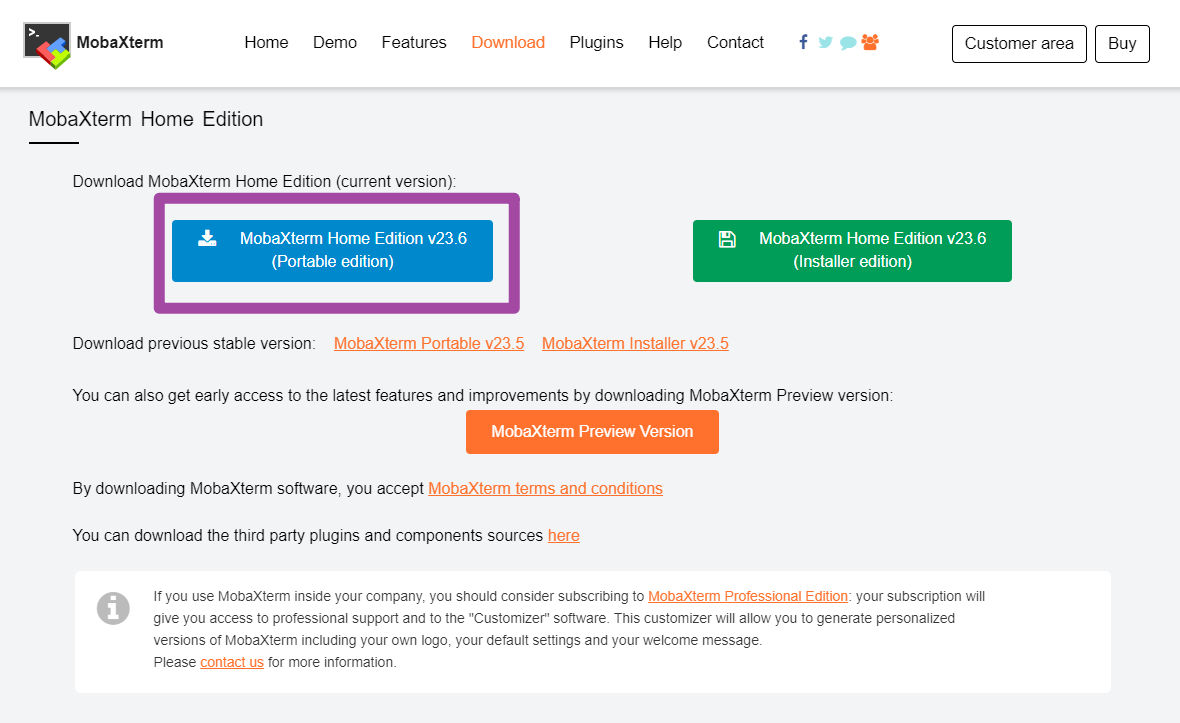This screenshot has width=1180, height=723.
Task: Click the info circle icon
Action: click(113, 608)
